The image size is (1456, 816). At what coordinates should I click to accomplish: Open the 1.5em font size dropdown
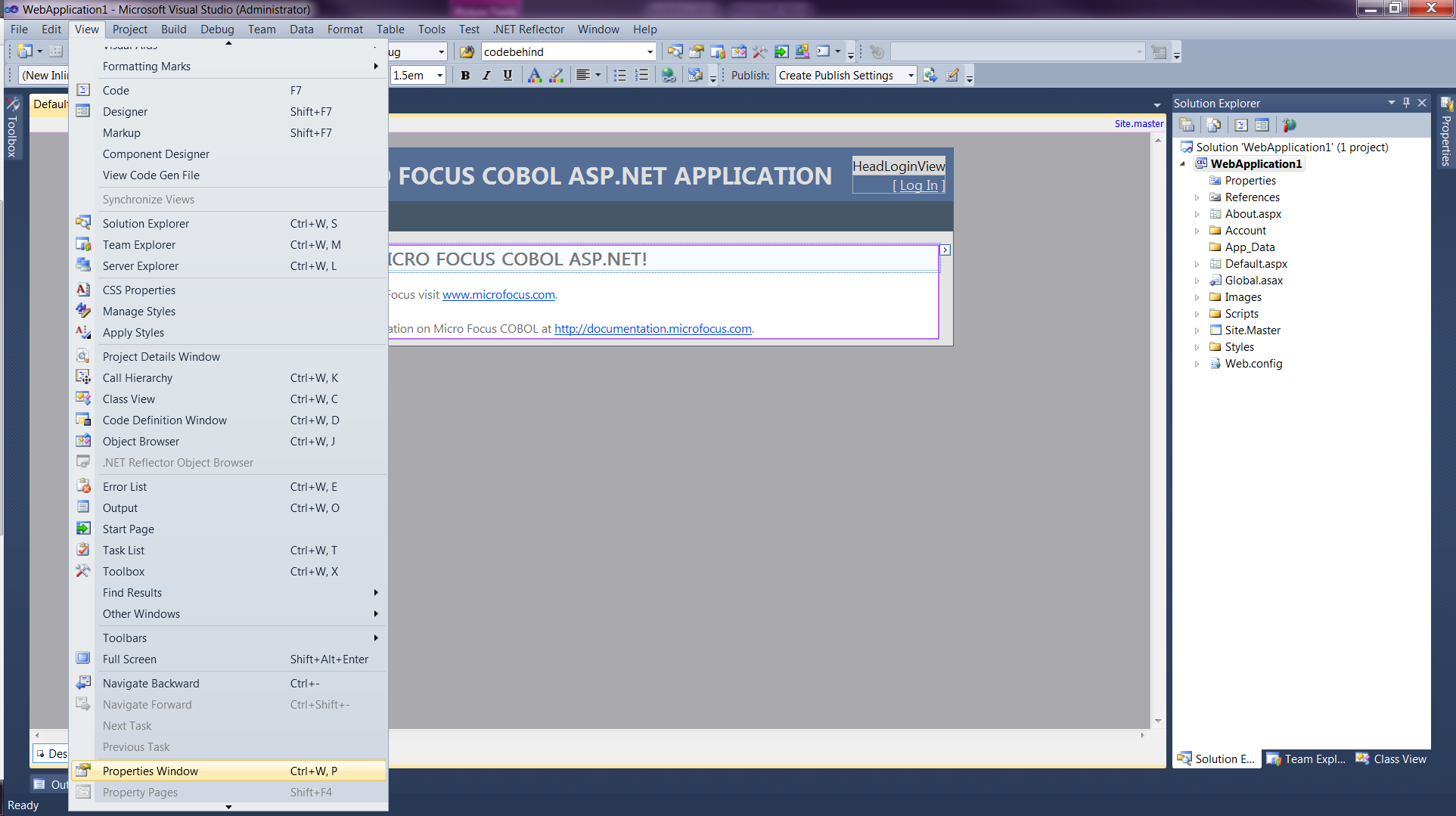(x=439, y=75)
